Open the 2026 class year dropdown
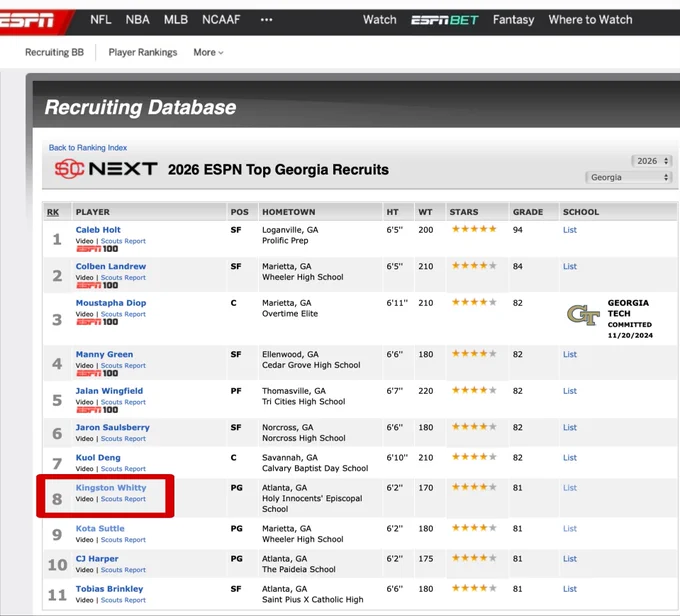 tap(652, 161)
